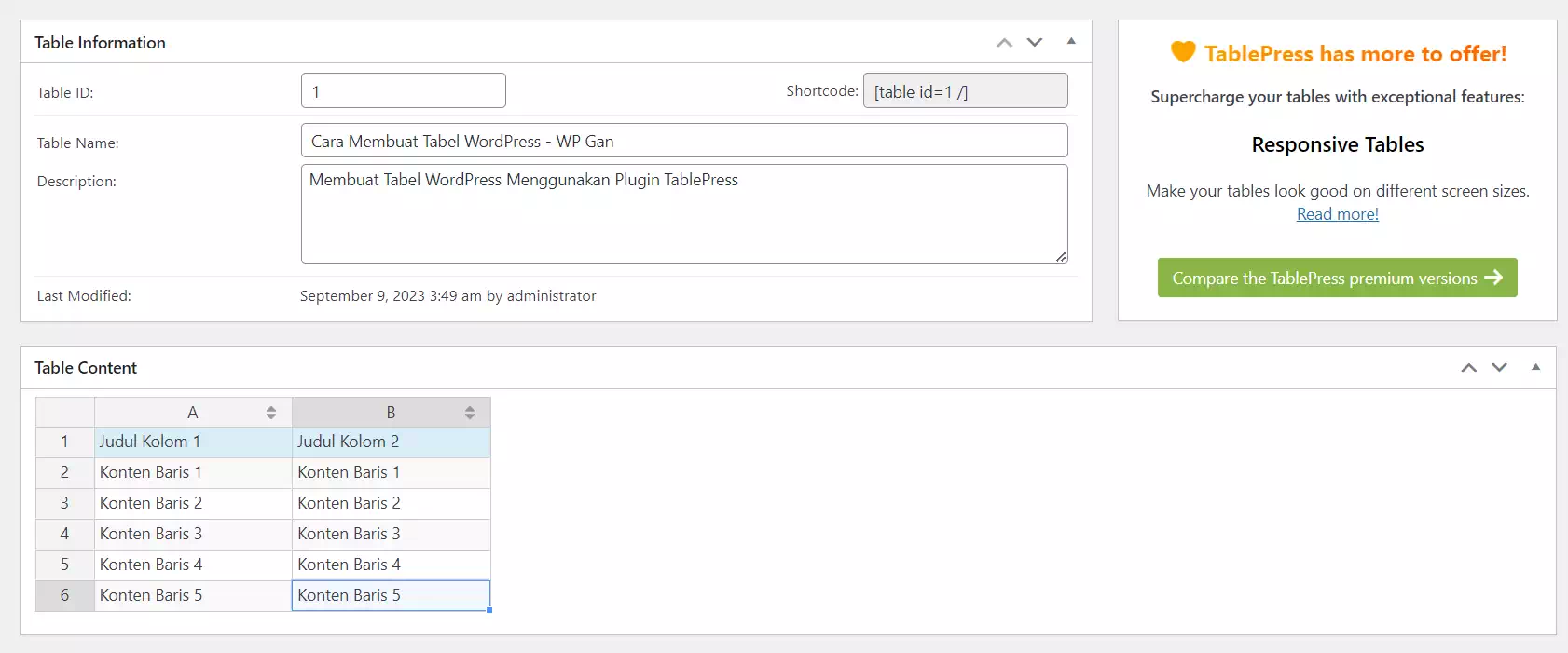Move Table Content panel down

[x=1500, y=367]
